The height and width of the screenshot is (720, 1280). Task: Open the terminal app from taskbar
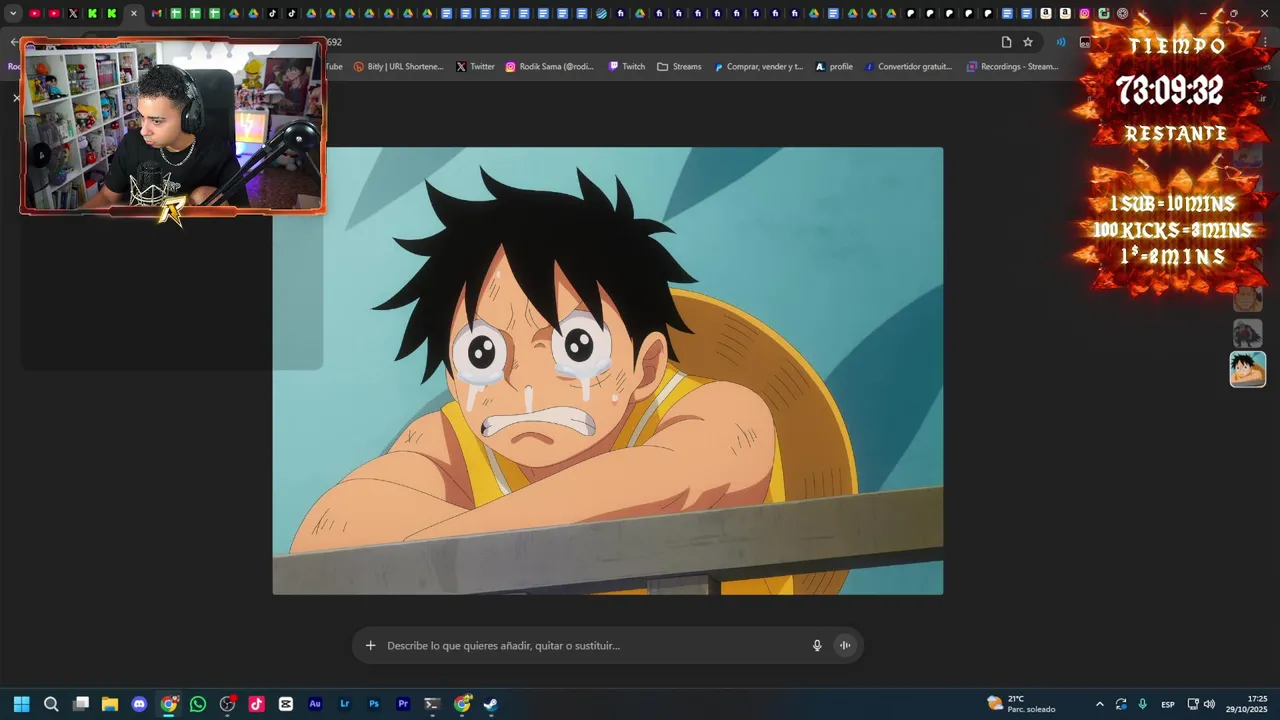coord(432,704)
